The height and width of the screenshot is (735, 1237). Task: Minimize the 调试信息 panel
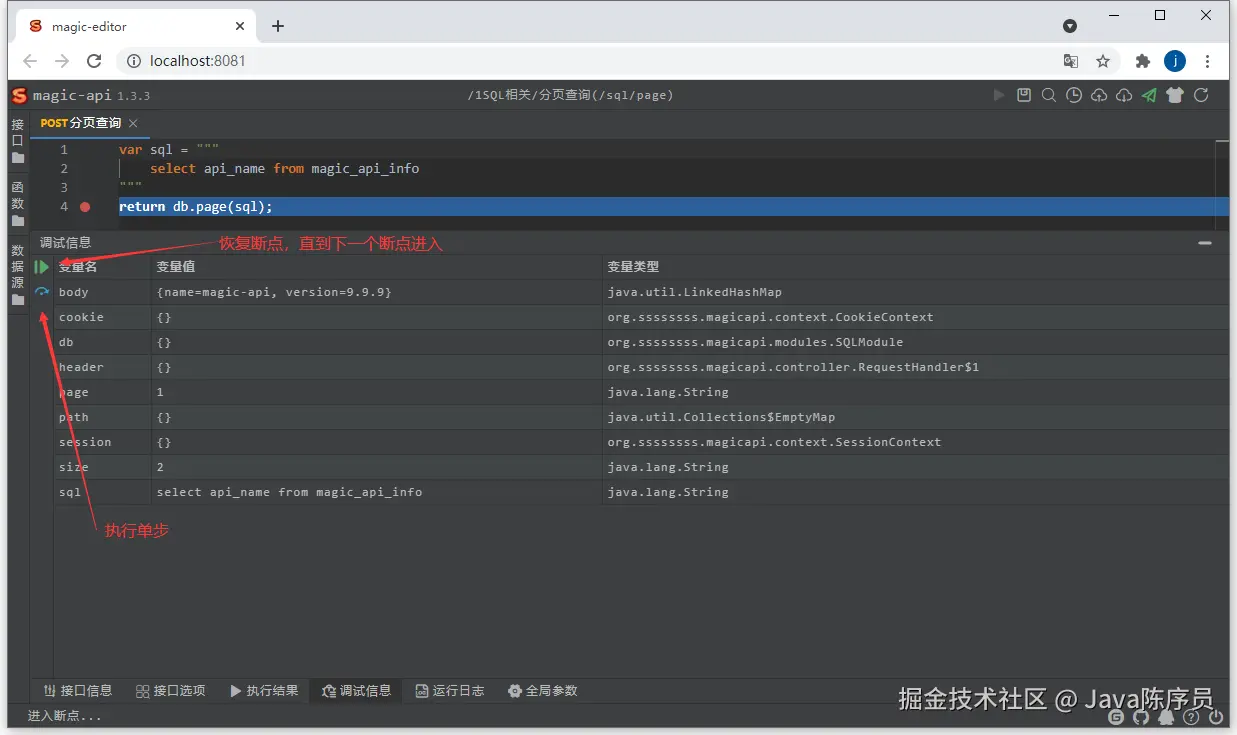1205,243
